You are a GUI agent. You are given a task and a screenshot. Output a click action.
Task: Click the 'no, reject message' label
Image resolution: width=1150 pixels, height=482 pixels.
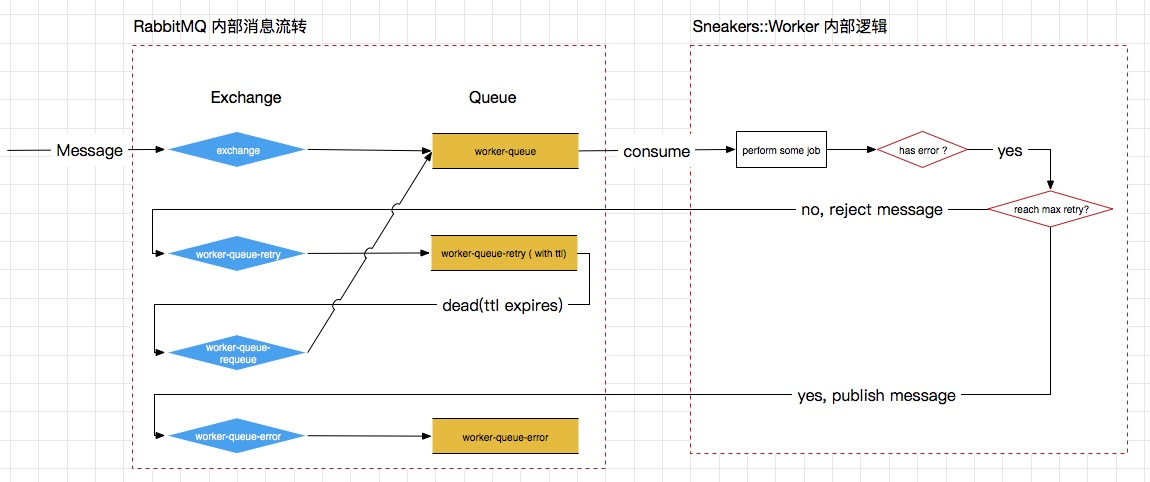point(872,210)
